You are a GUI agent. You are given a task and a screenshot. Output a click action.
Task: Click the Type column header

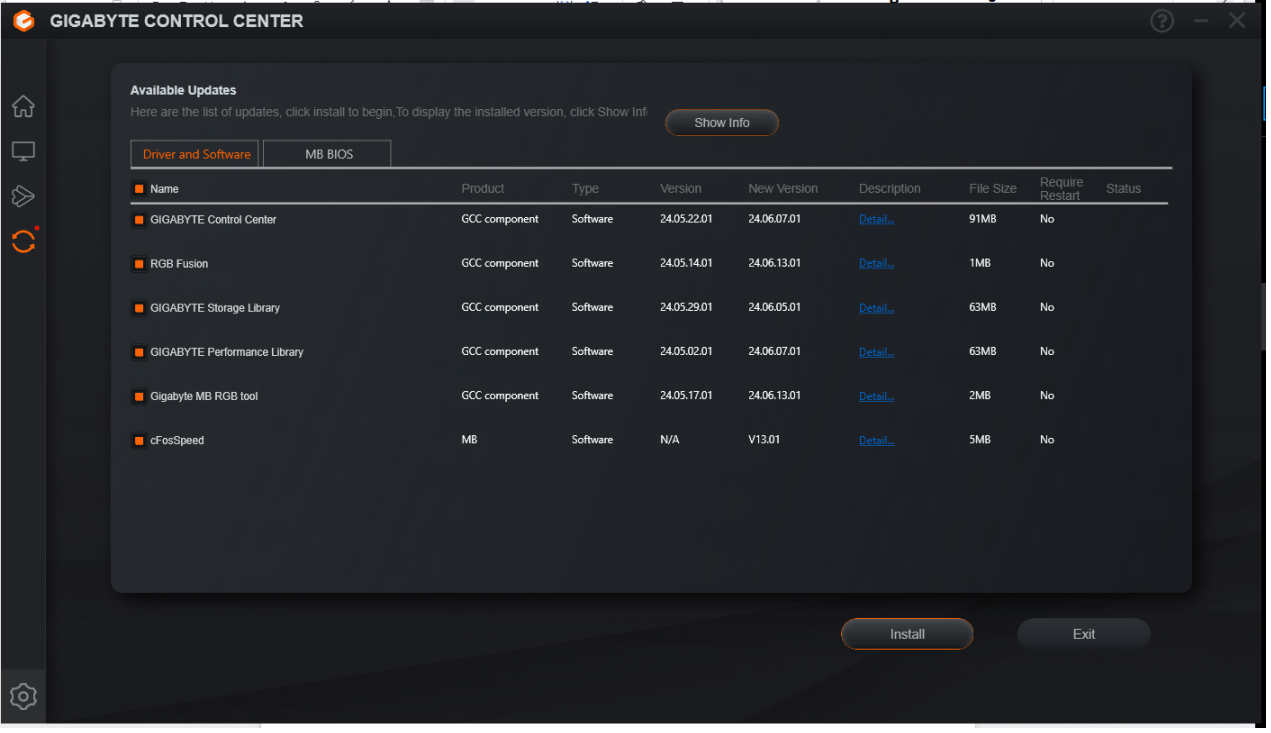(x=585, y=188)
